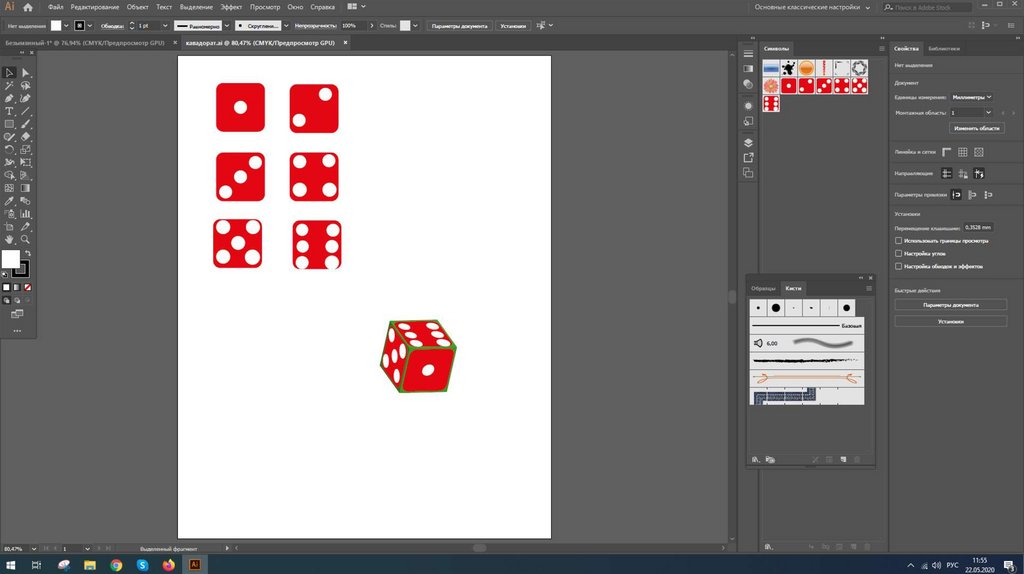
Task: Pick the Zoom tool magnifier
Action: pos(25,239)
